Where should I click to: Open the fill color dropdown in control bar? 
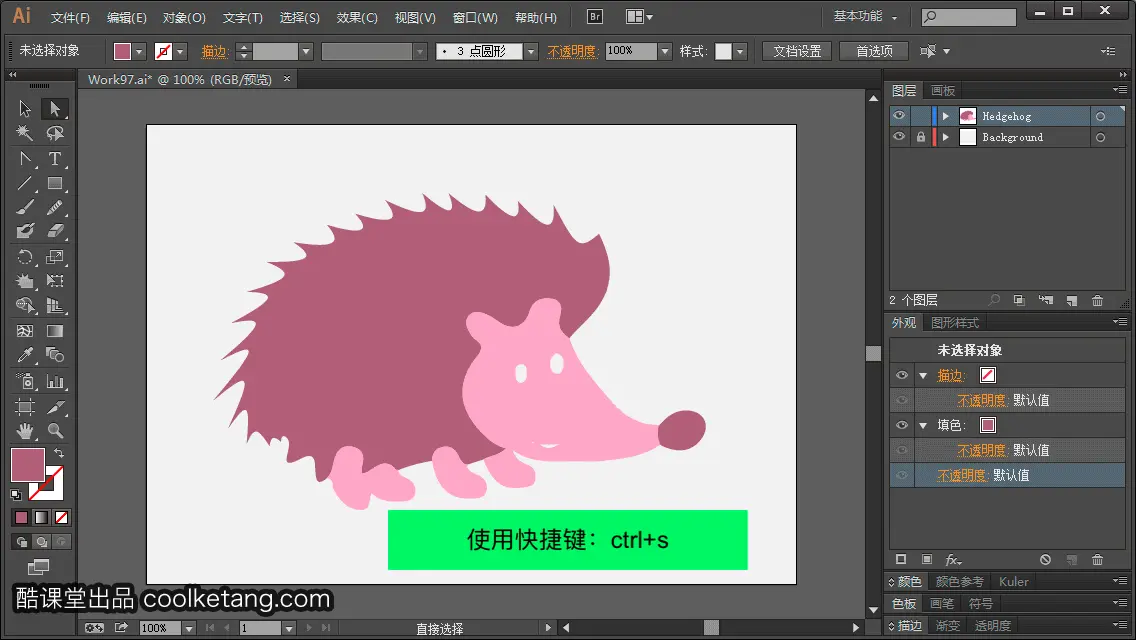point(139,51)
